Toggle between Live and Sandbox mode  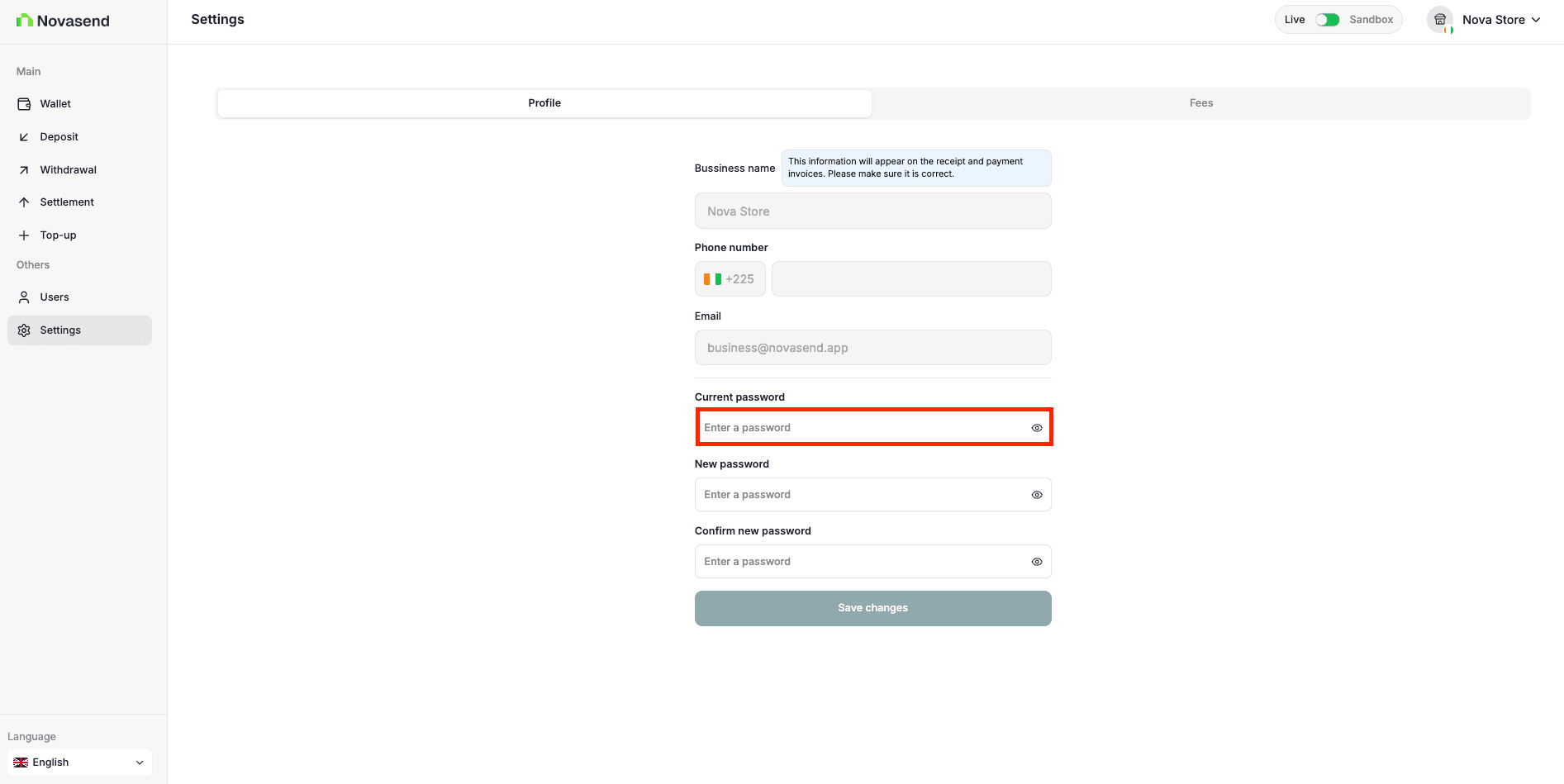[1328, 19]
